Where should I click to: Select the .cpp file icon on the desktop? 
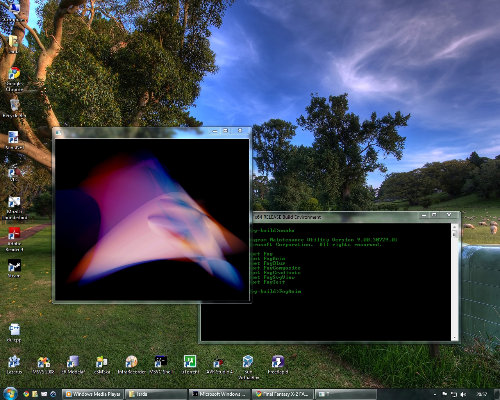pyautogui.click(x=14, y=333)
